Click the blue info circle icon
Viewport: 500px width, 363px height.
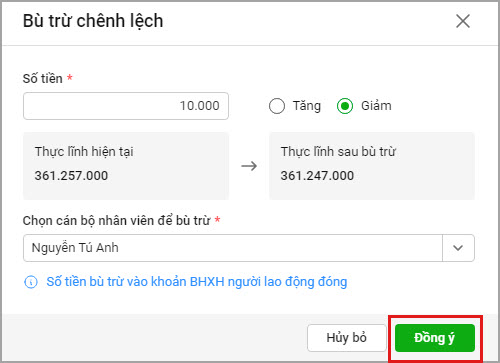[31, 282]
